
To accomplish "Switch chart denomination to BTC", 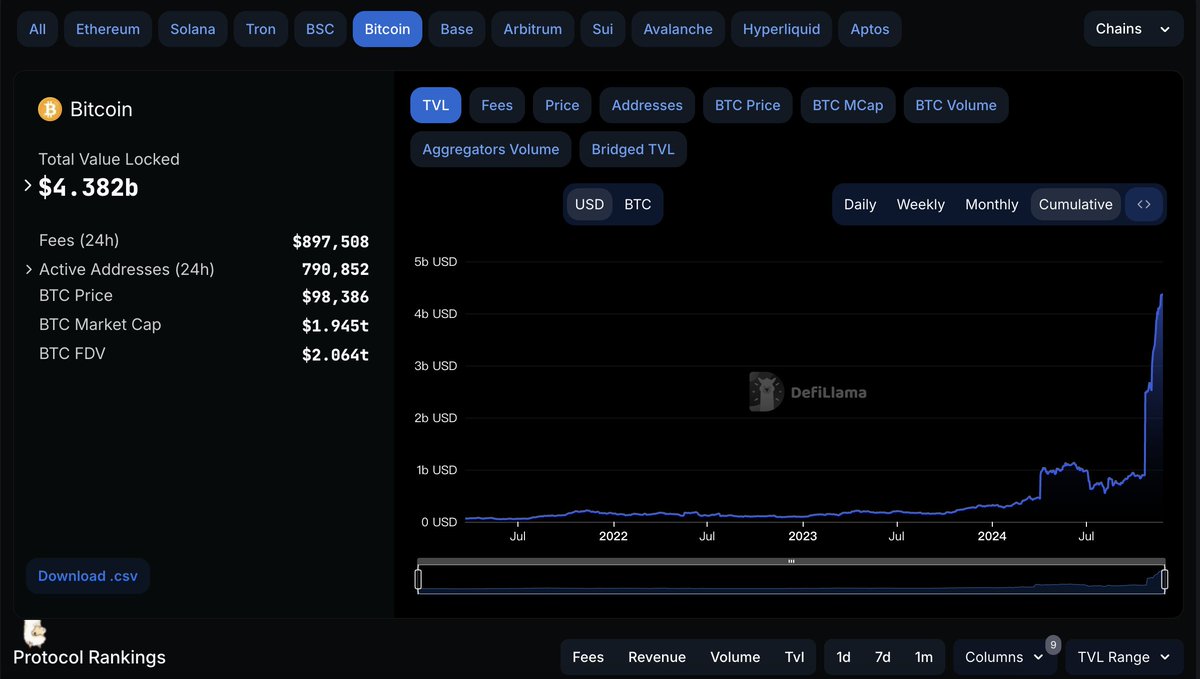I will tap(638, 204).
